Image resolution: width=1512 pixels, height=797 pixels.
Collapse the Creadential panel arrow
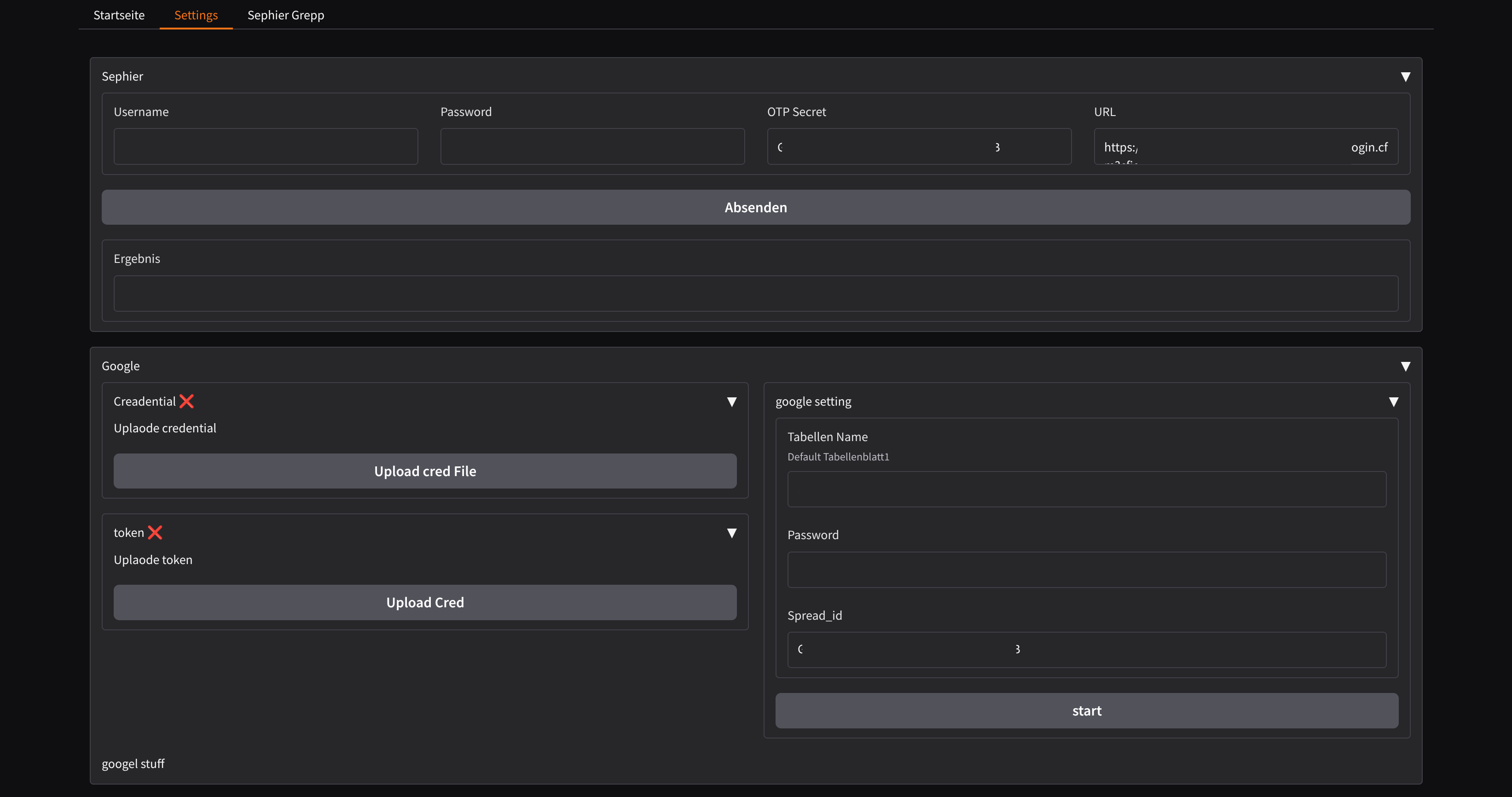tap(731, 402)
